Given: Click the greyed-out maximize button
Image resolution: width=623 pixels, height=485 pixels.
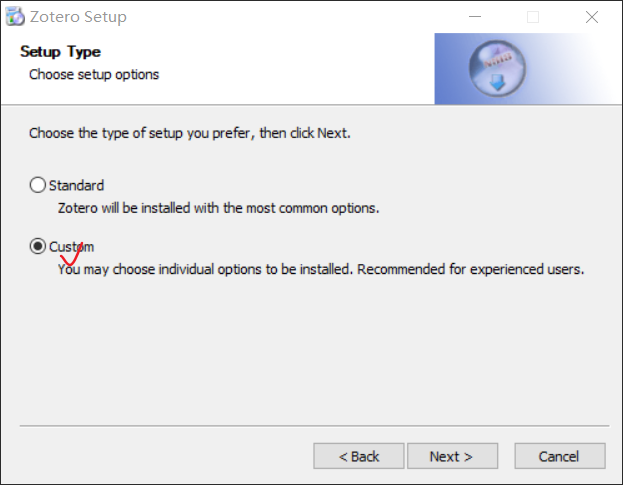Looking at the screenshot, I should [x=533, y=17].
